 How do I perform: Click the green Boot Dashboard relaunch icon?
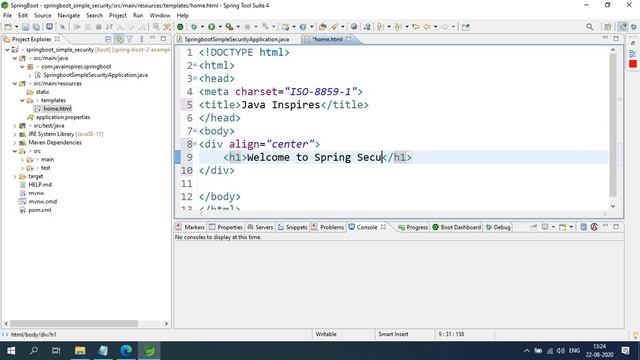[180, 27]
